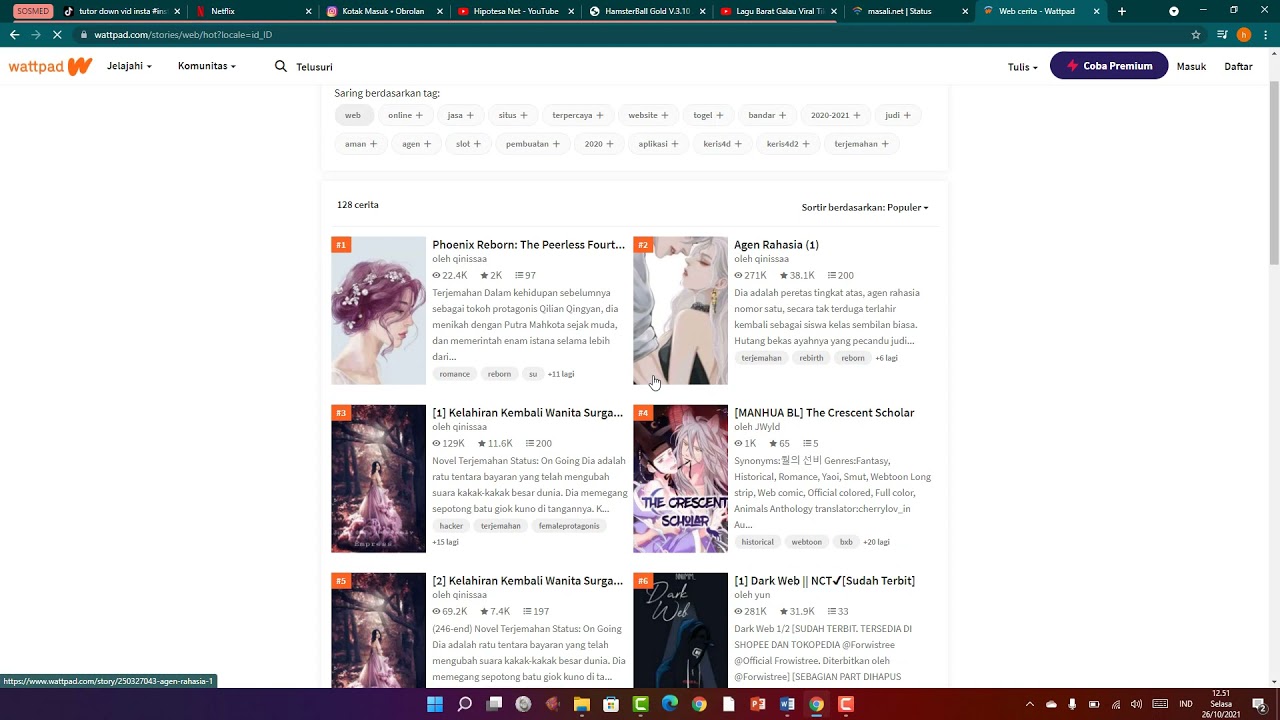Click the browser address bar URL
The width and height of the screenshot is (1280, 720).
pos(183,34)
